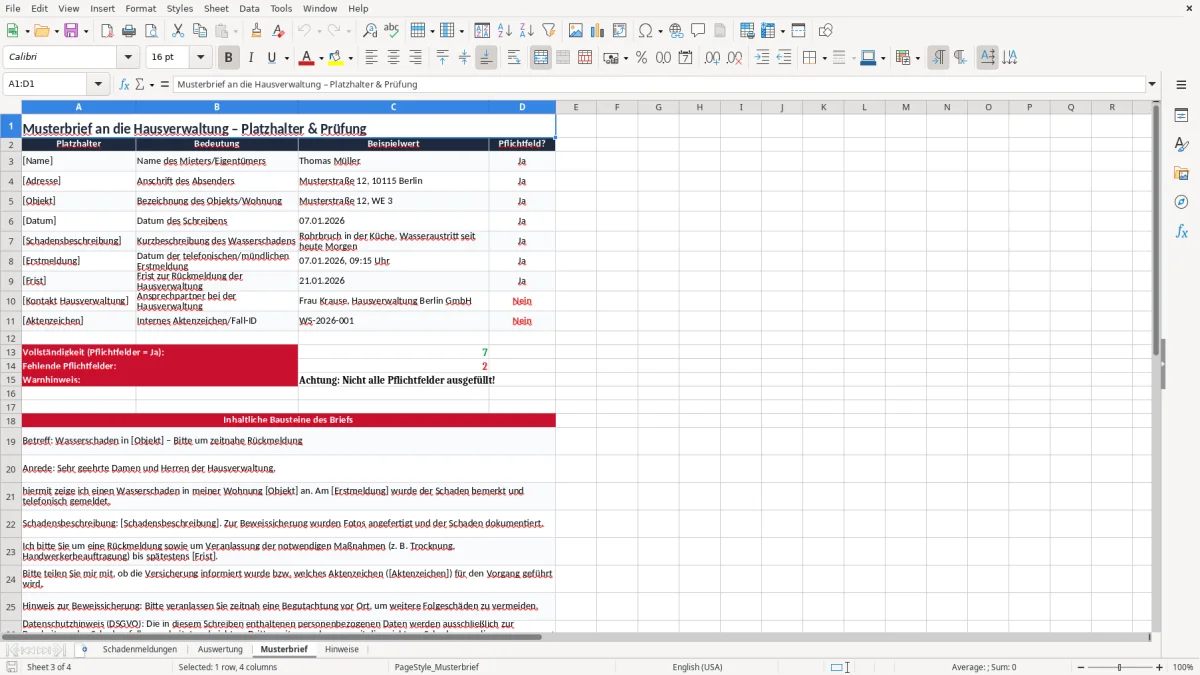
Task: Cut selection with scissors icon
Action: (x=177, y=31)
